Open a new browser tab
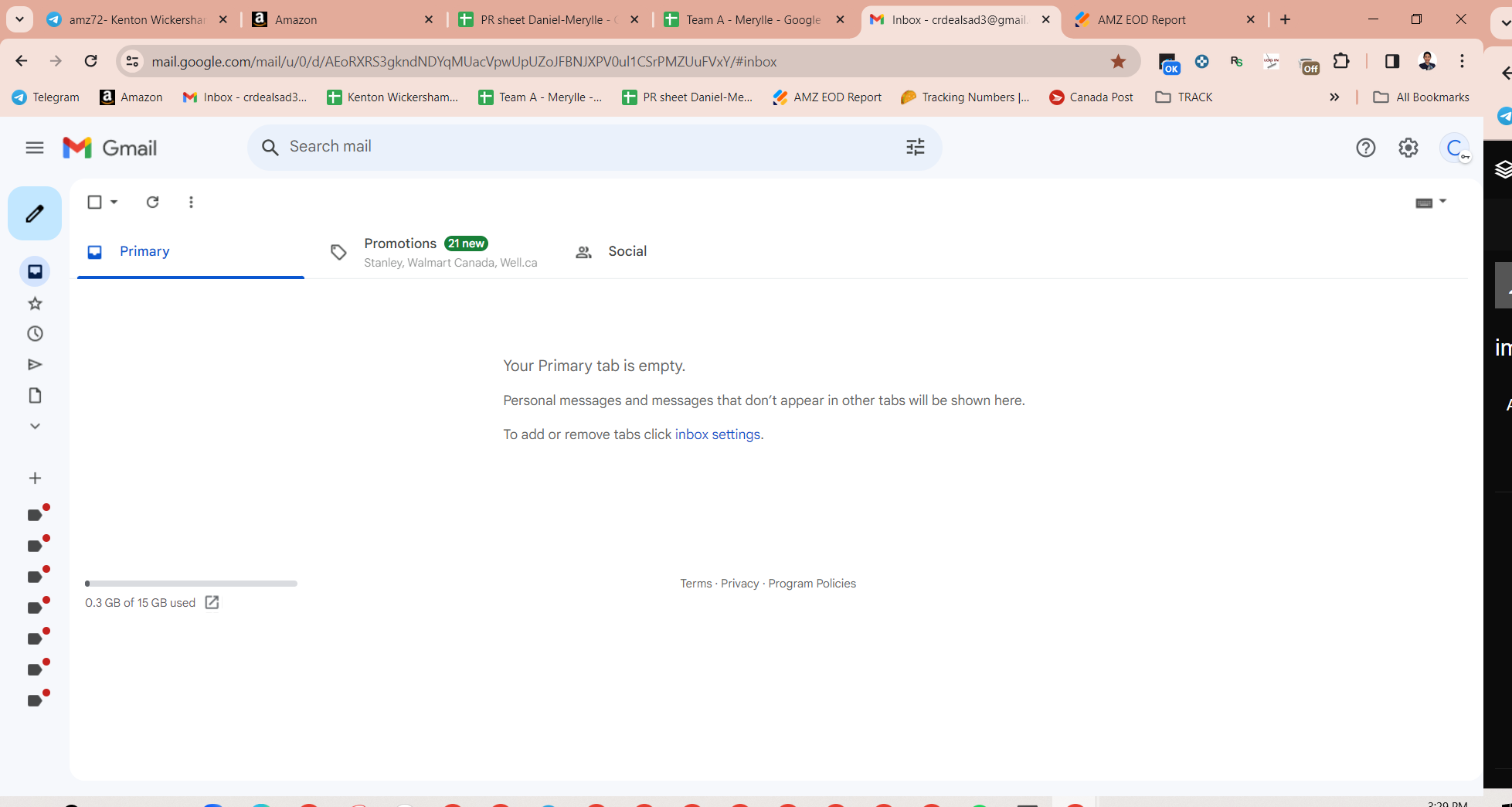The height and width of the screenshot is (807, 1512). (x=1285, y=19)
